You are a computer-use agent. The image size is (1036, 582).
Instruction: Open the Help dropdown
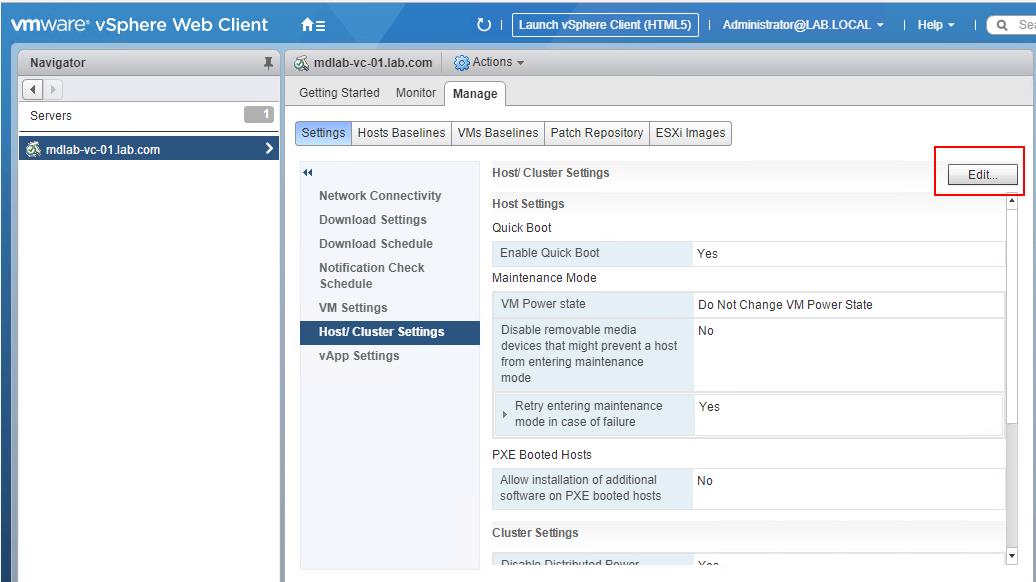pyautogui.click(x=936, y=25)
